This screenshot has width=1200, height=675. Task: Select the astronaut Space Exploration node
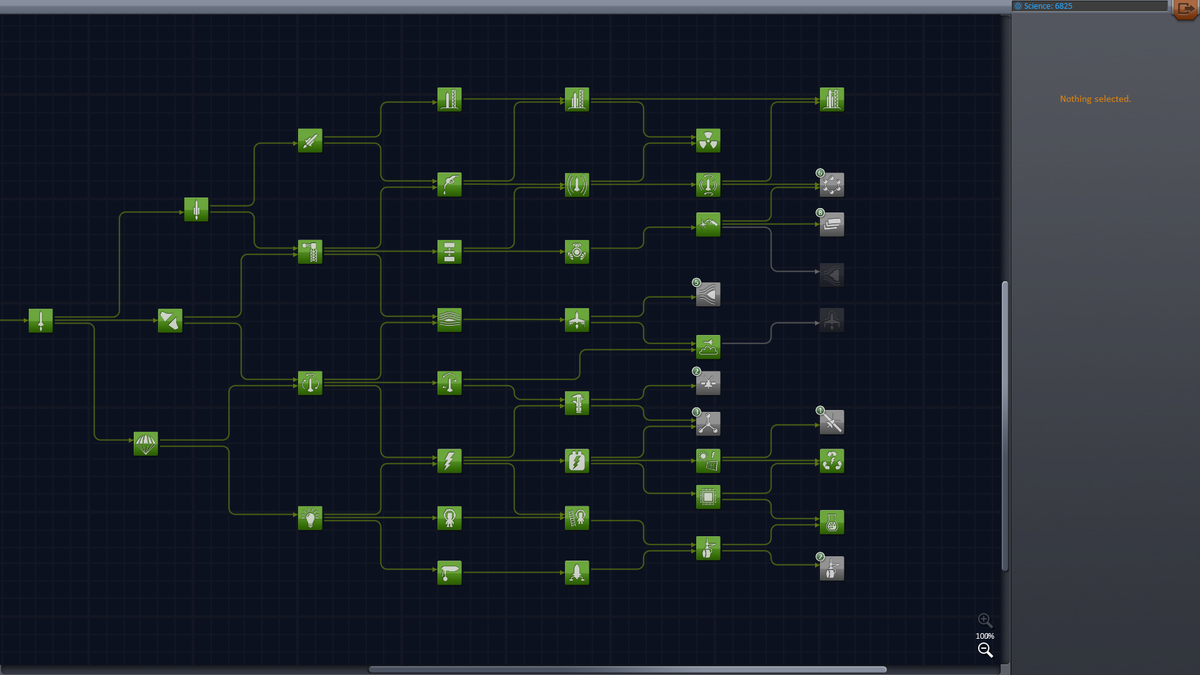449,517
